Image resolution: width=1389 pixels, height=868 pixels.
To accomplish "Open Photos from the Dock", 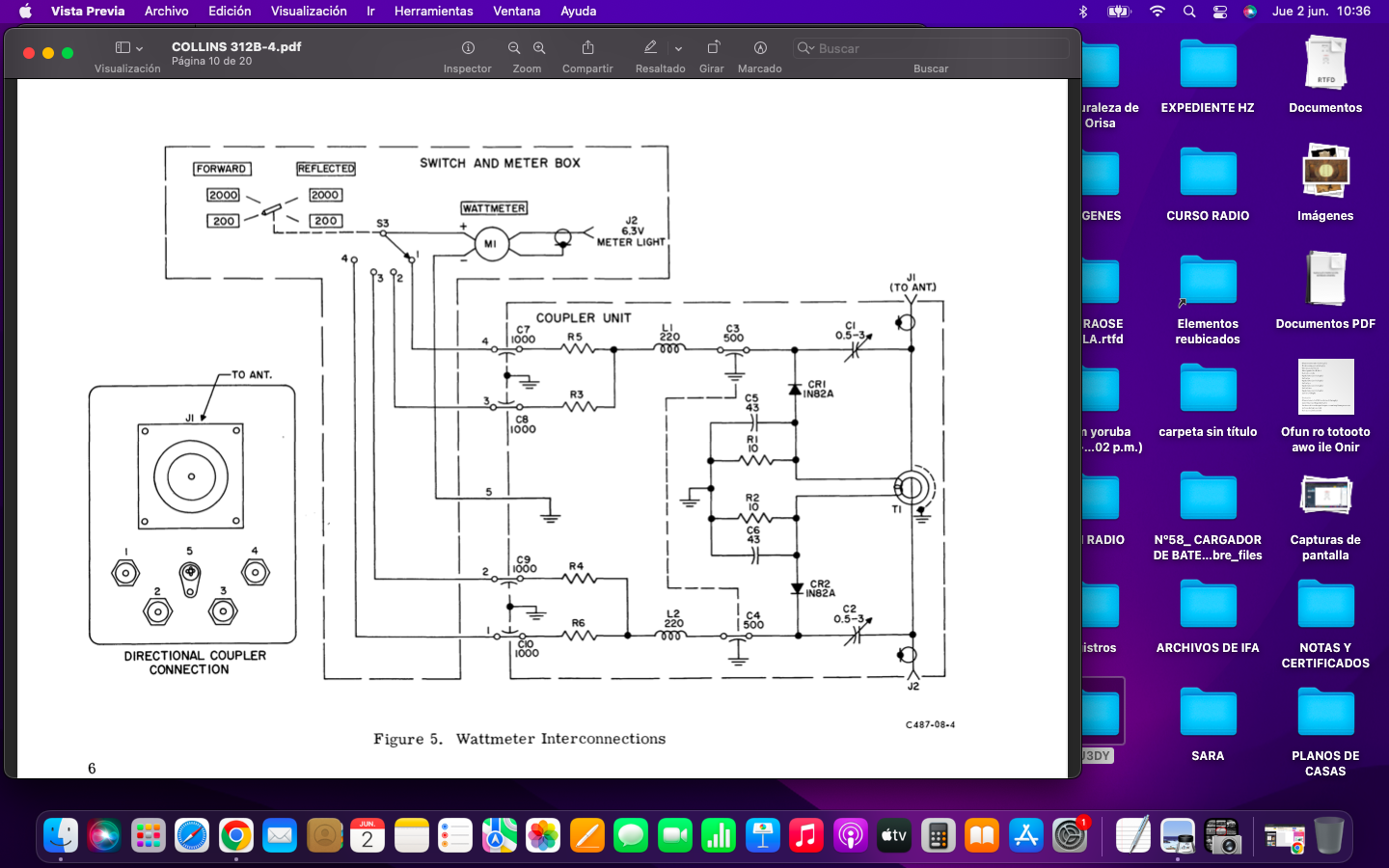I will click(543, 835).
